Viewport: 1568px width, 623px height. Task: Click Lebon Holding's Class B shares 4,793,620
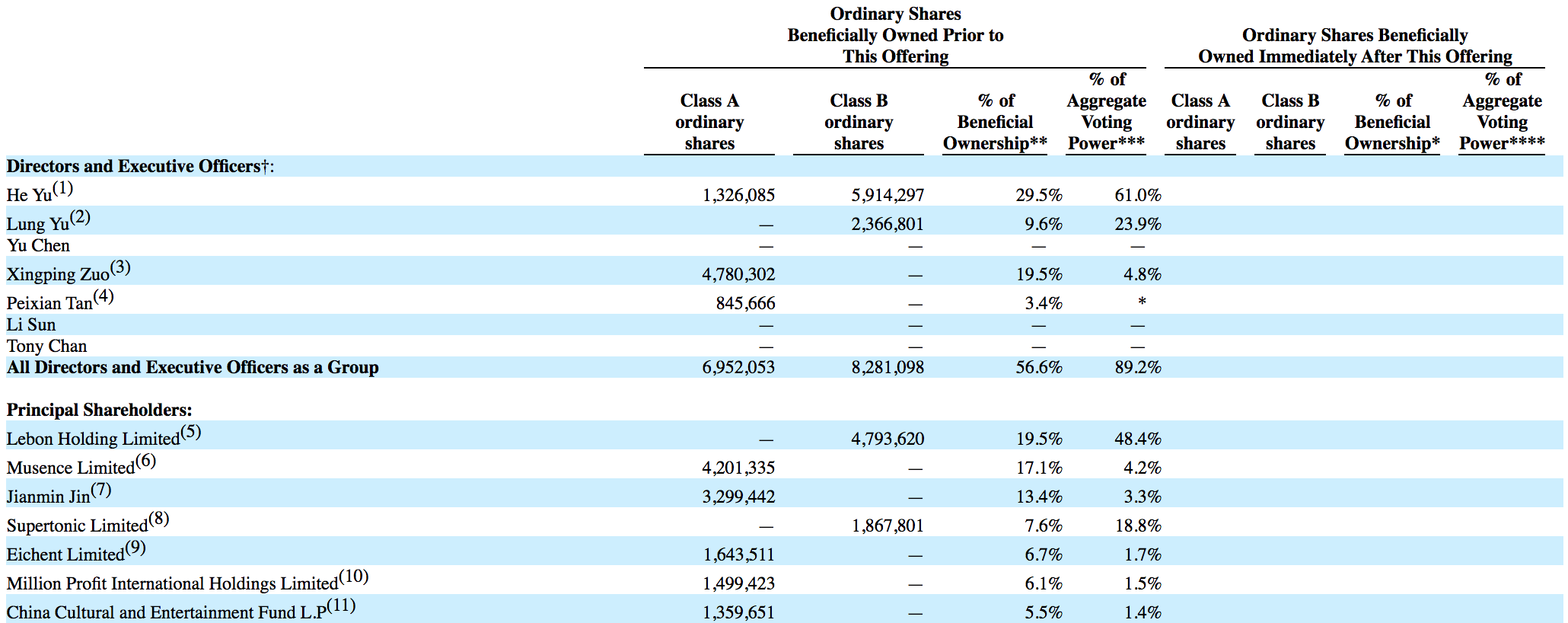click(x=888, y=439)
